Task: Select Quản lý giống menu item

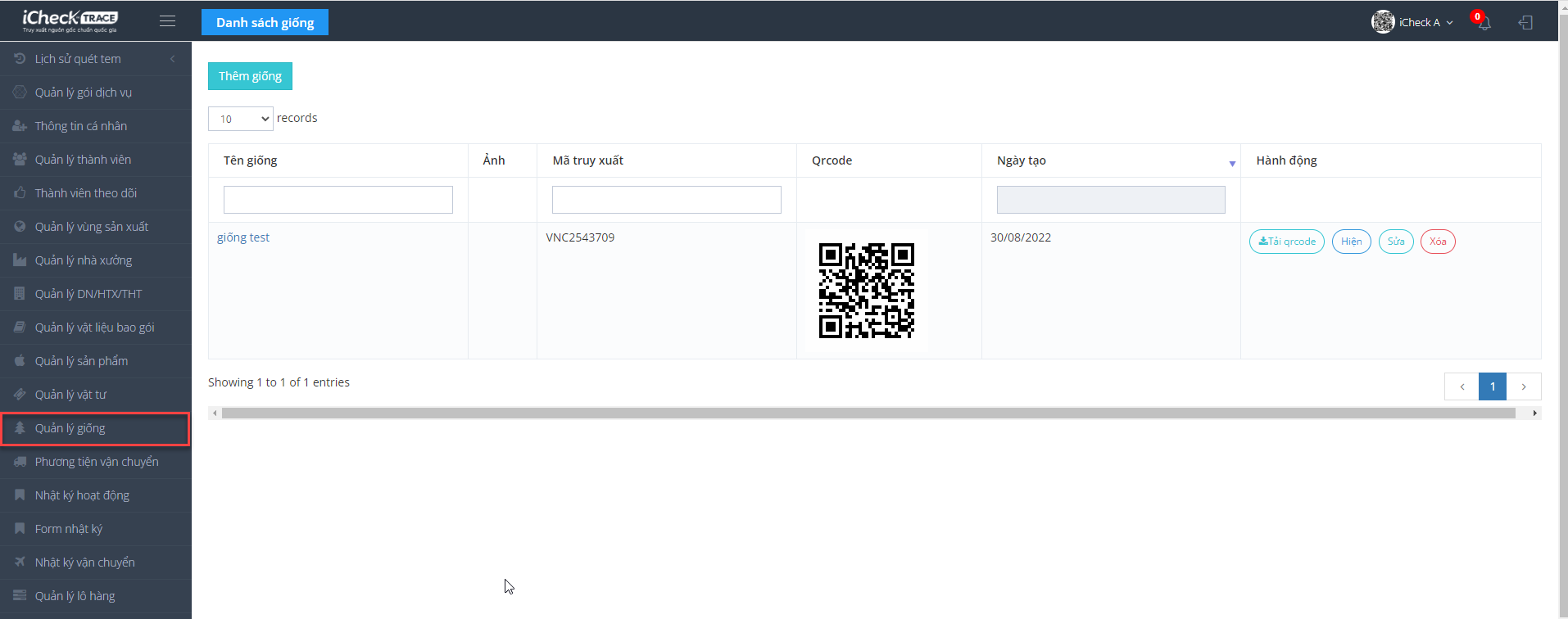Action: [x=96, y=428]
